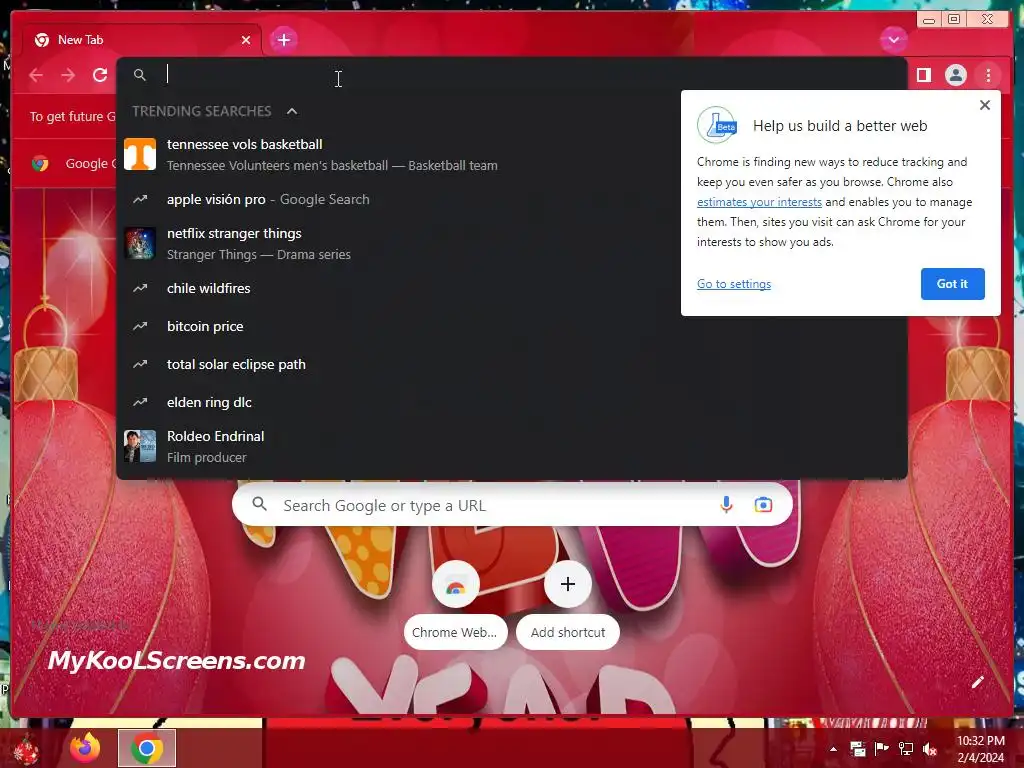Screen dimensions: 1024x768
Task: Click trending icon beside bitcoin price
Action: [x=140, y=326]
